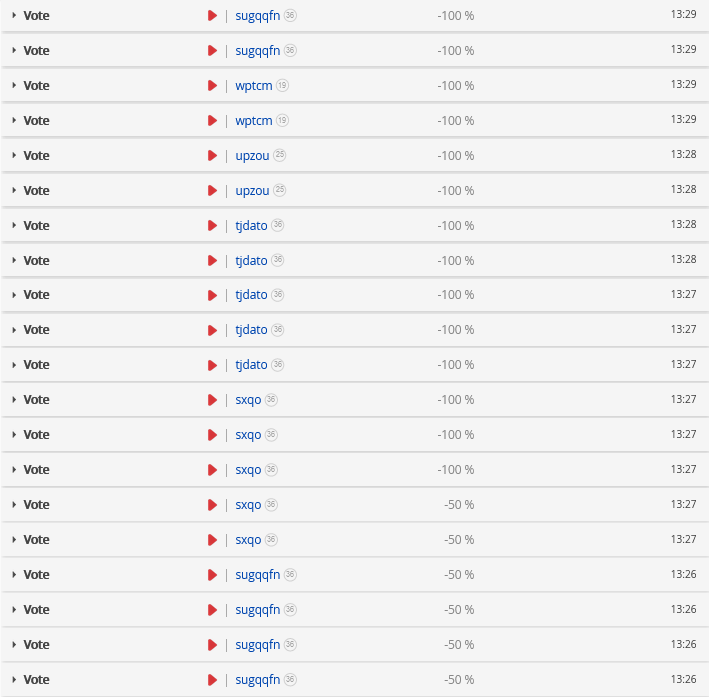
Task: Open the second upzou user link
Action: [x=252, y=191]
